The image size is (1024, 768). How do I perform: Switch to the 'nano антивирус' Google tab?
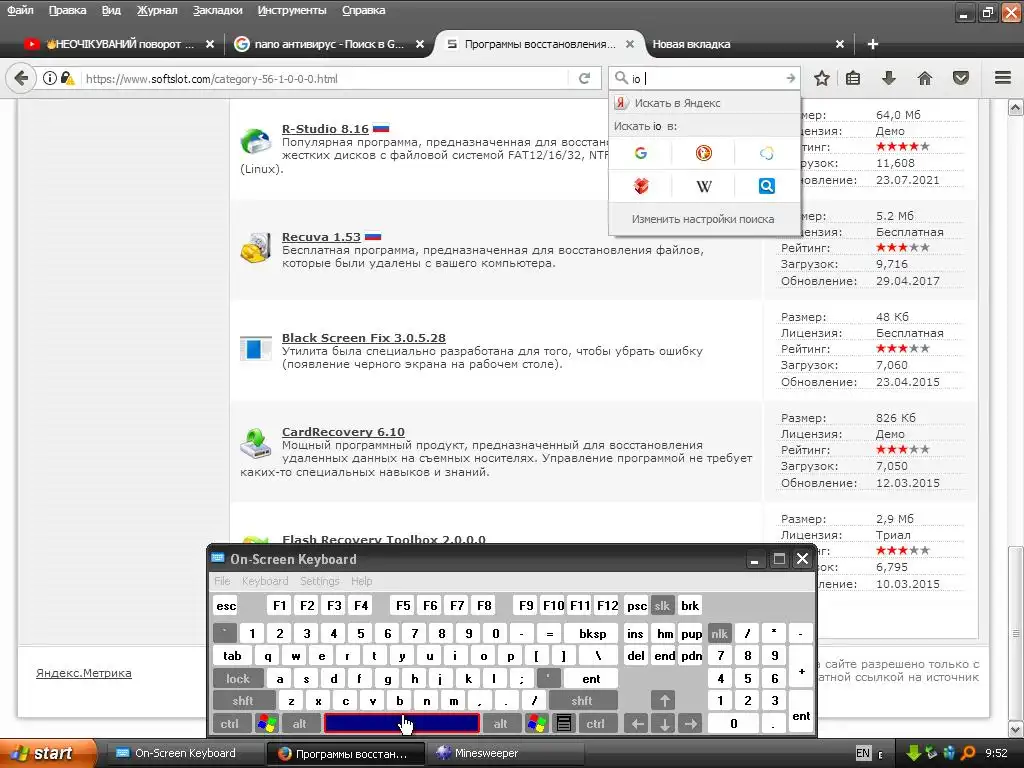(329, 44)
